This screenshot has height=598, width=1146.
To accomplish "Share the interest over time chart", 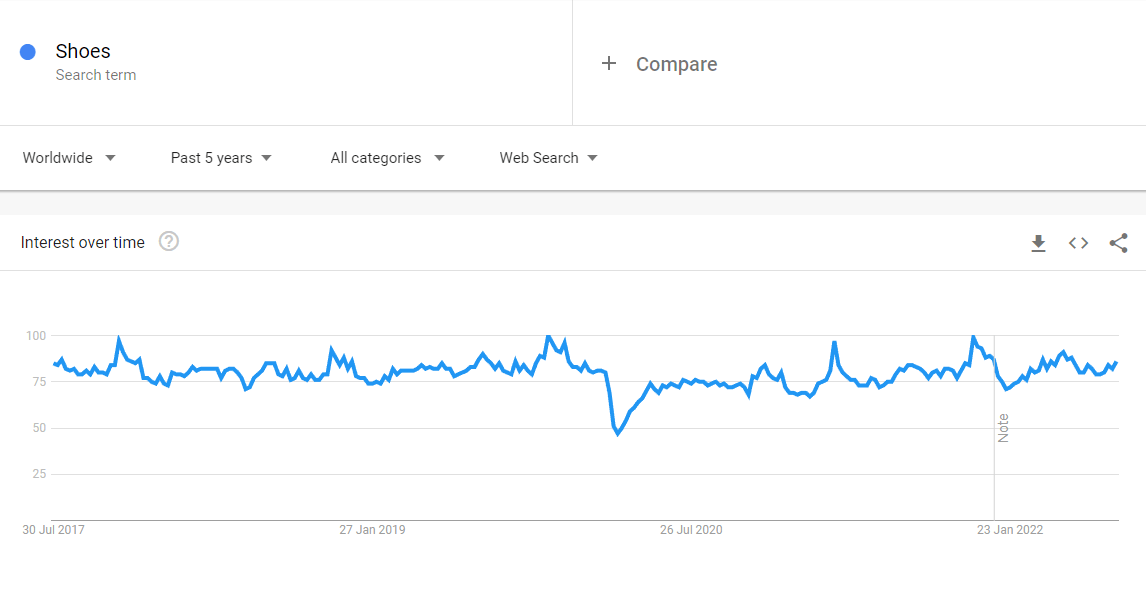I will 1118,243.
